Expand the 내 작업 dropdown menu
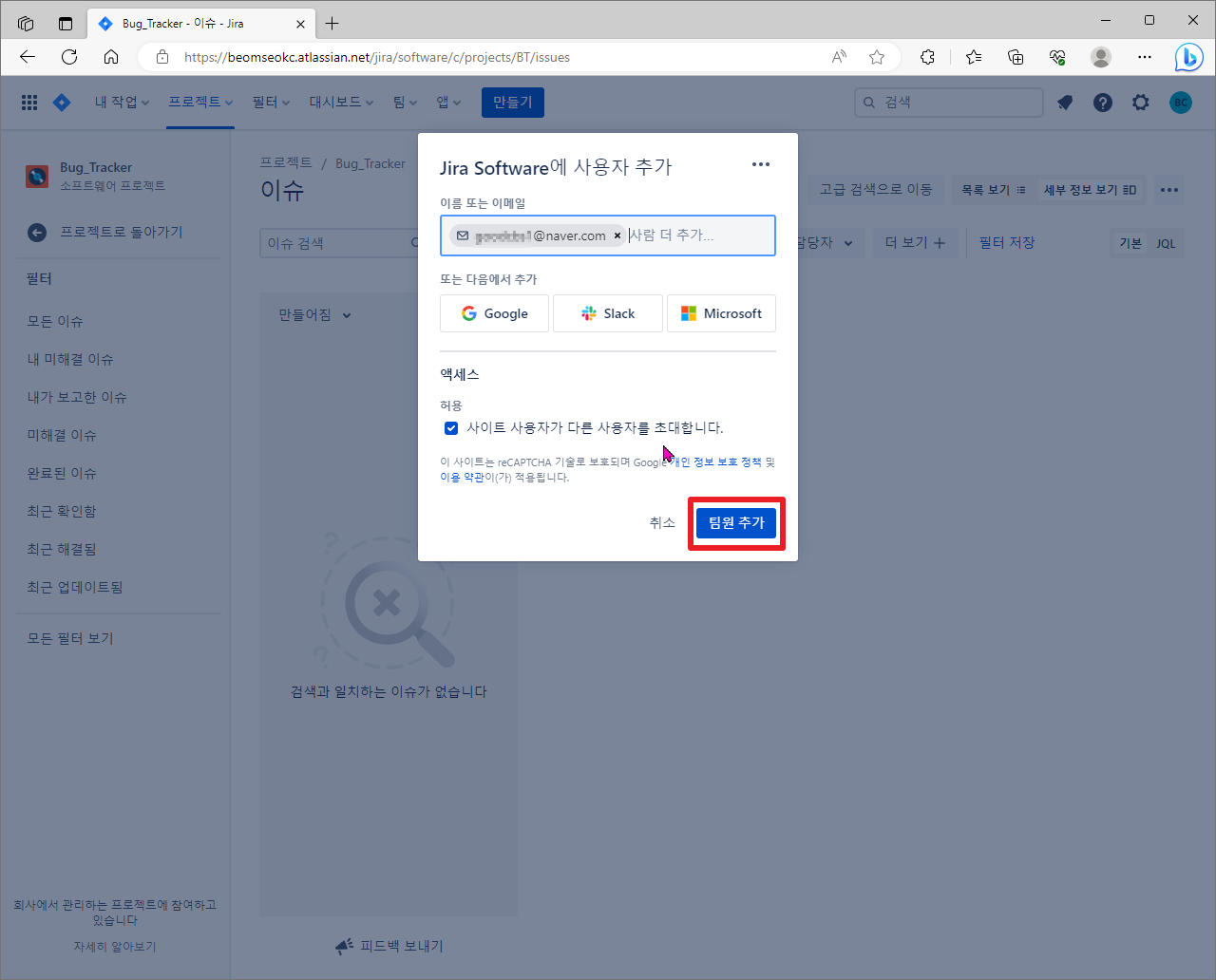This screenshot has height=980, width=1216. click(122, 103)
